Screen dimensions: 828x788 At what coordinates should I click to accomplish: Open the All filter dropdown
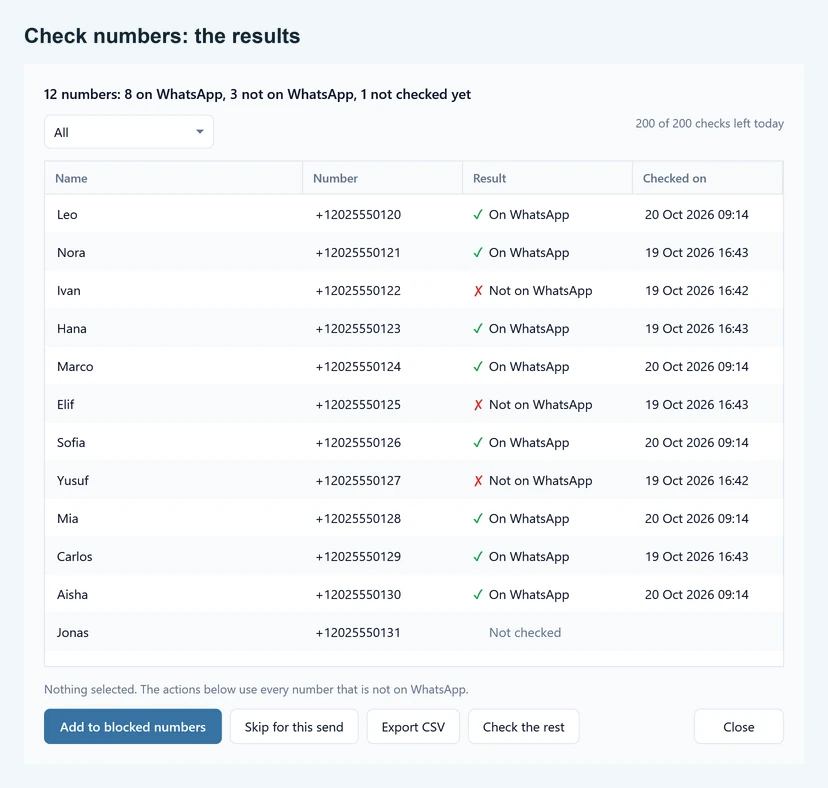coord(129,132)
